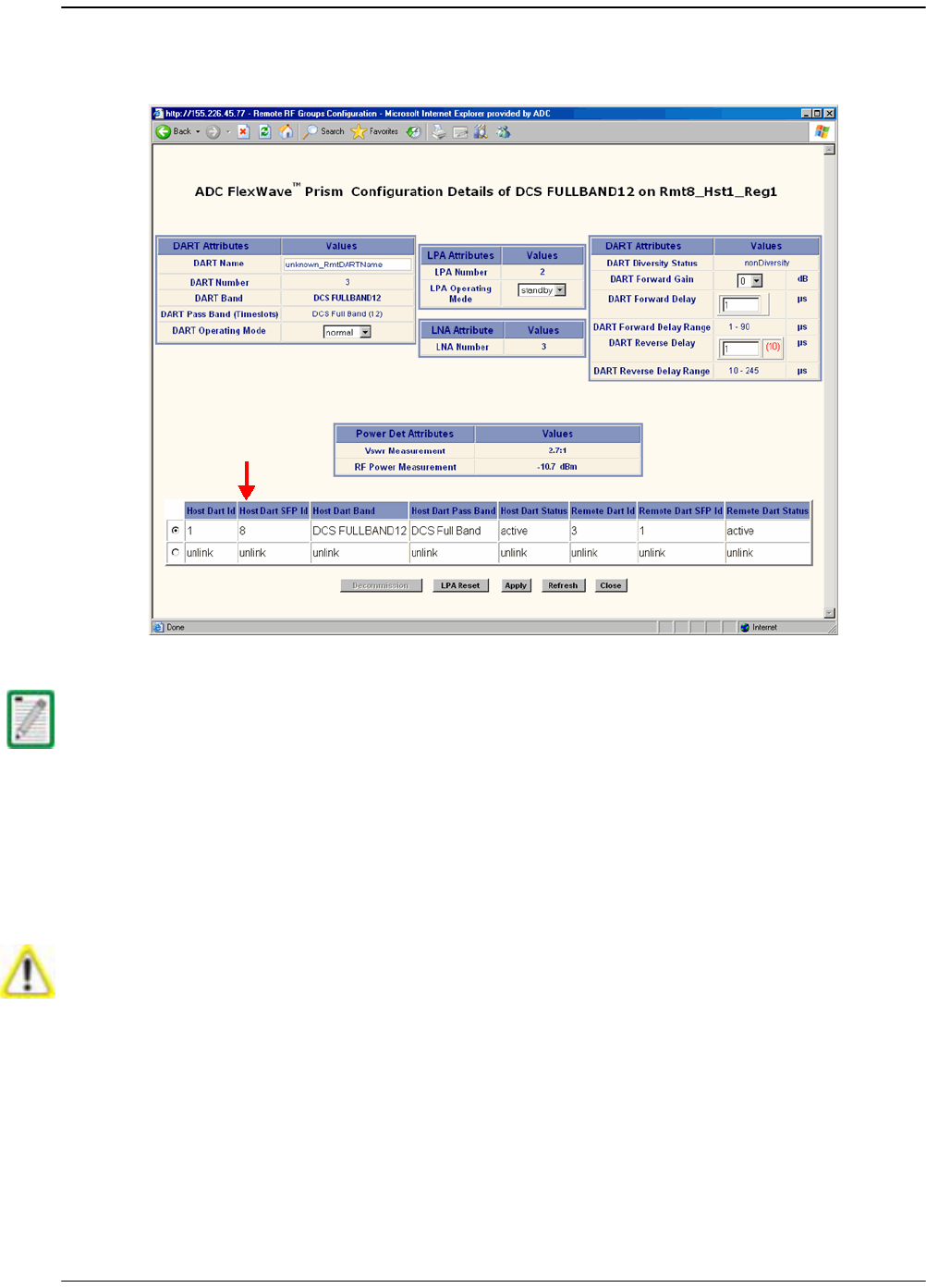Click the browser Forward arrow icon
The height and width of the screenshot is (1288, 926).
(x=213, y=131)
